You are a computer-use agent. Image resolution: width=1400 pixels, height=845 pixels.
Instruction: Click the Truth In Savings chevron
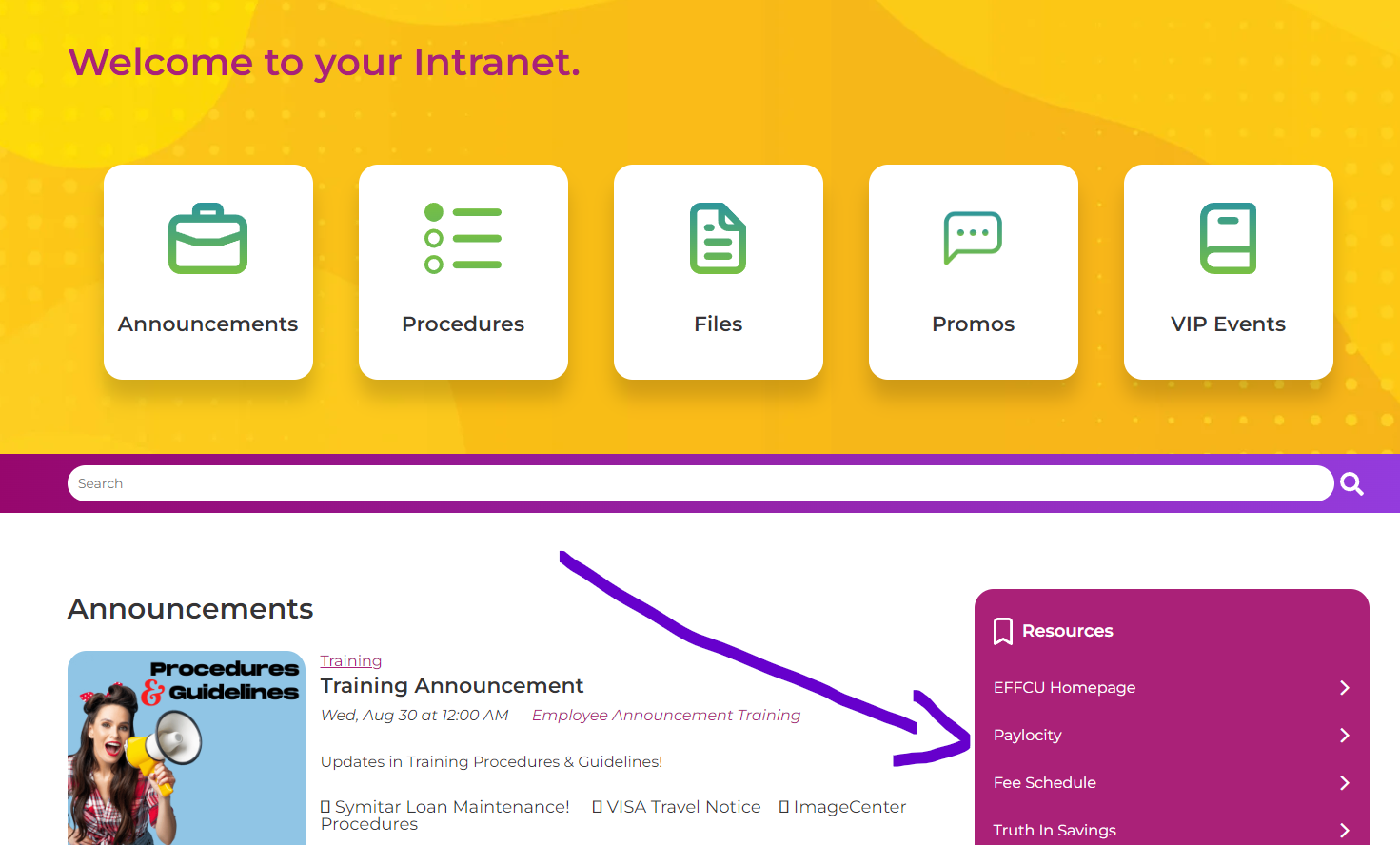1344,830
